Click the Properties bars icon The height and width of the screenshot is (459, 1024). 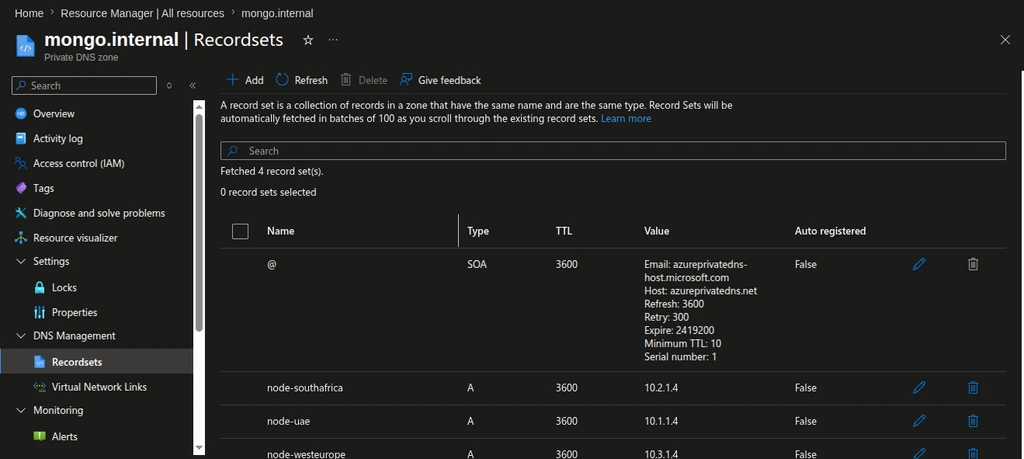pyautogui.click(x=39, y=312)
